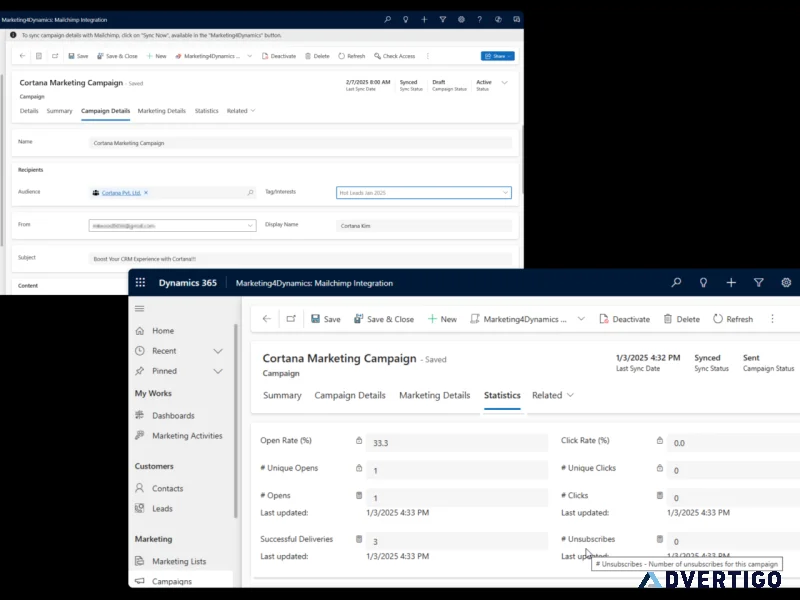The height and width of the screenshot is (600, 800).
Task: Click the lock icon beside Open Rate
Action: (359, 440)
